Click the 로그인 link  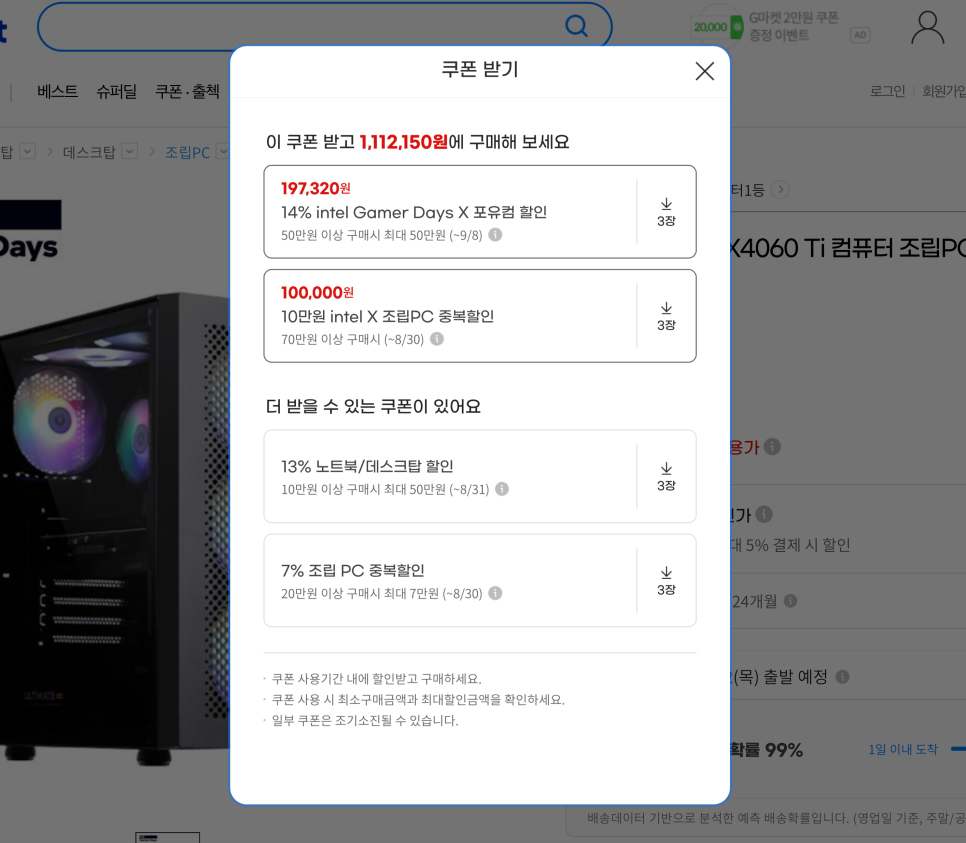(887, 91)
